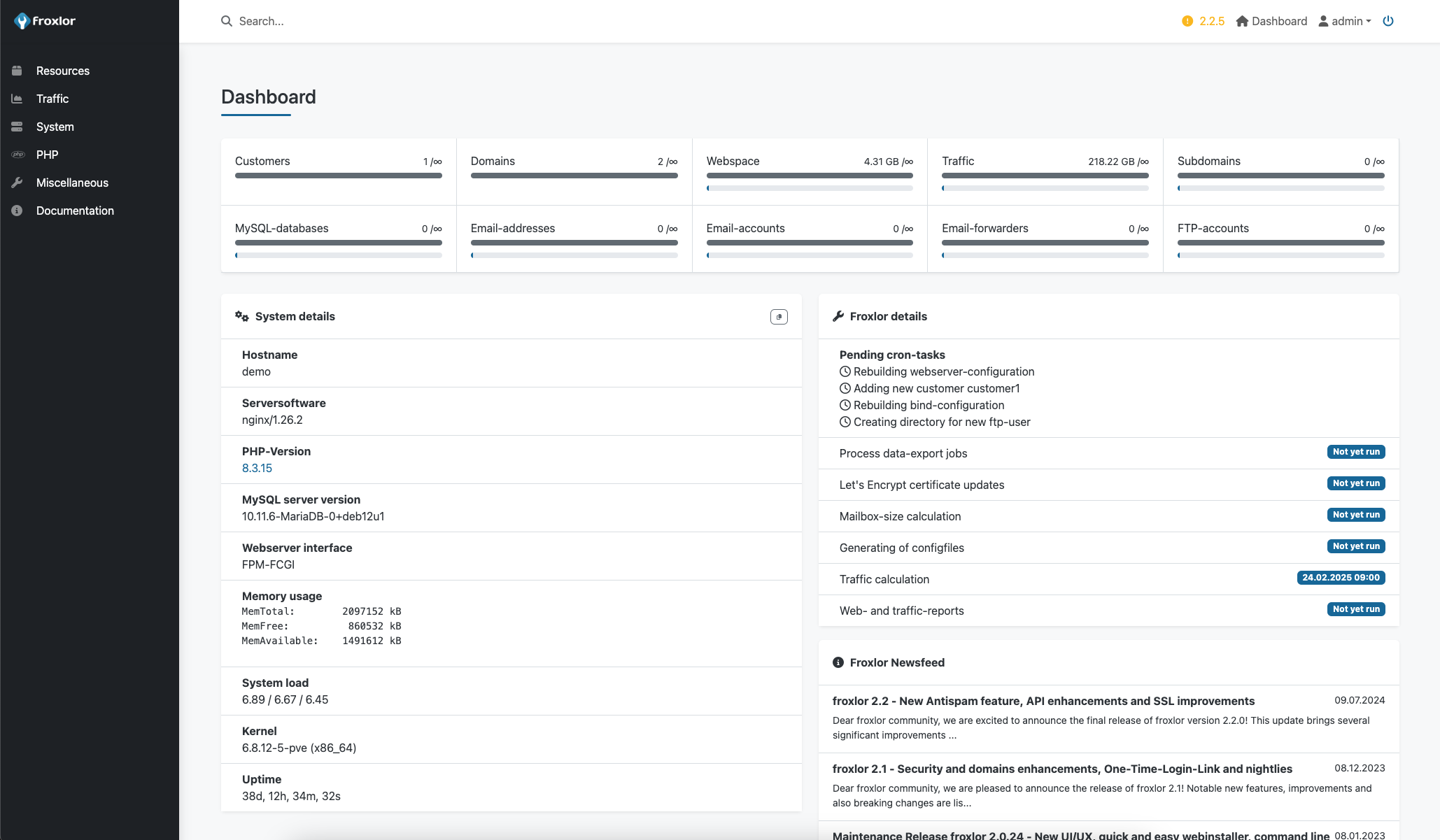Click the logout power icon

(x=1388, y=21)
